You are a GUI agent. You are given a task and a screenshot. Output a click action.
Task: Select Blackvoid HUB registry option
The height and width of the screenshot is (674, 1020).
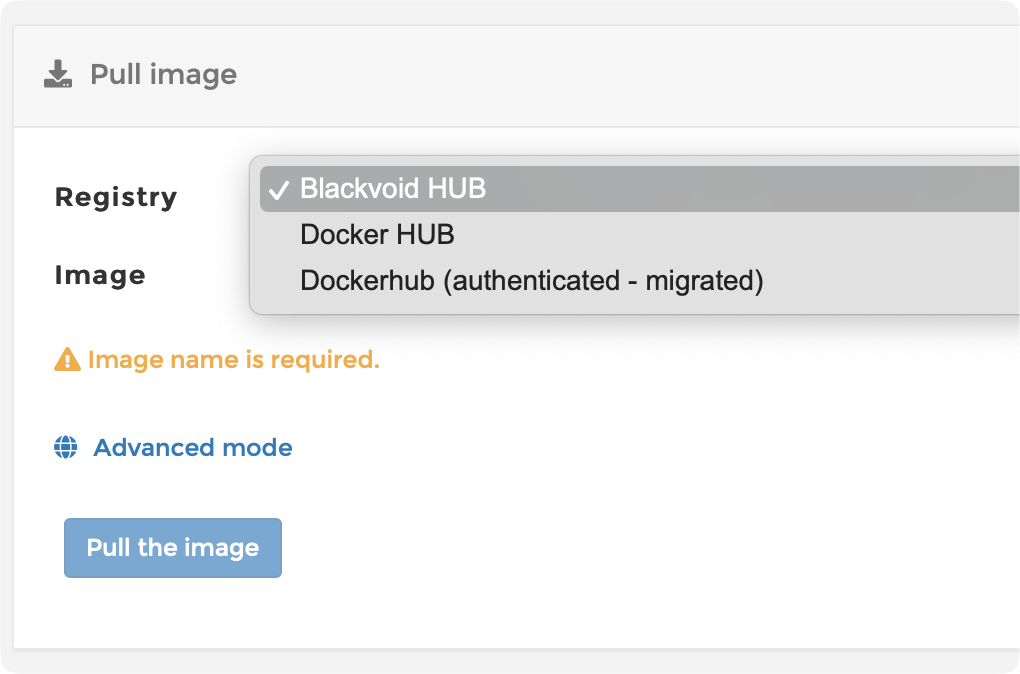[x=639, y=189]
